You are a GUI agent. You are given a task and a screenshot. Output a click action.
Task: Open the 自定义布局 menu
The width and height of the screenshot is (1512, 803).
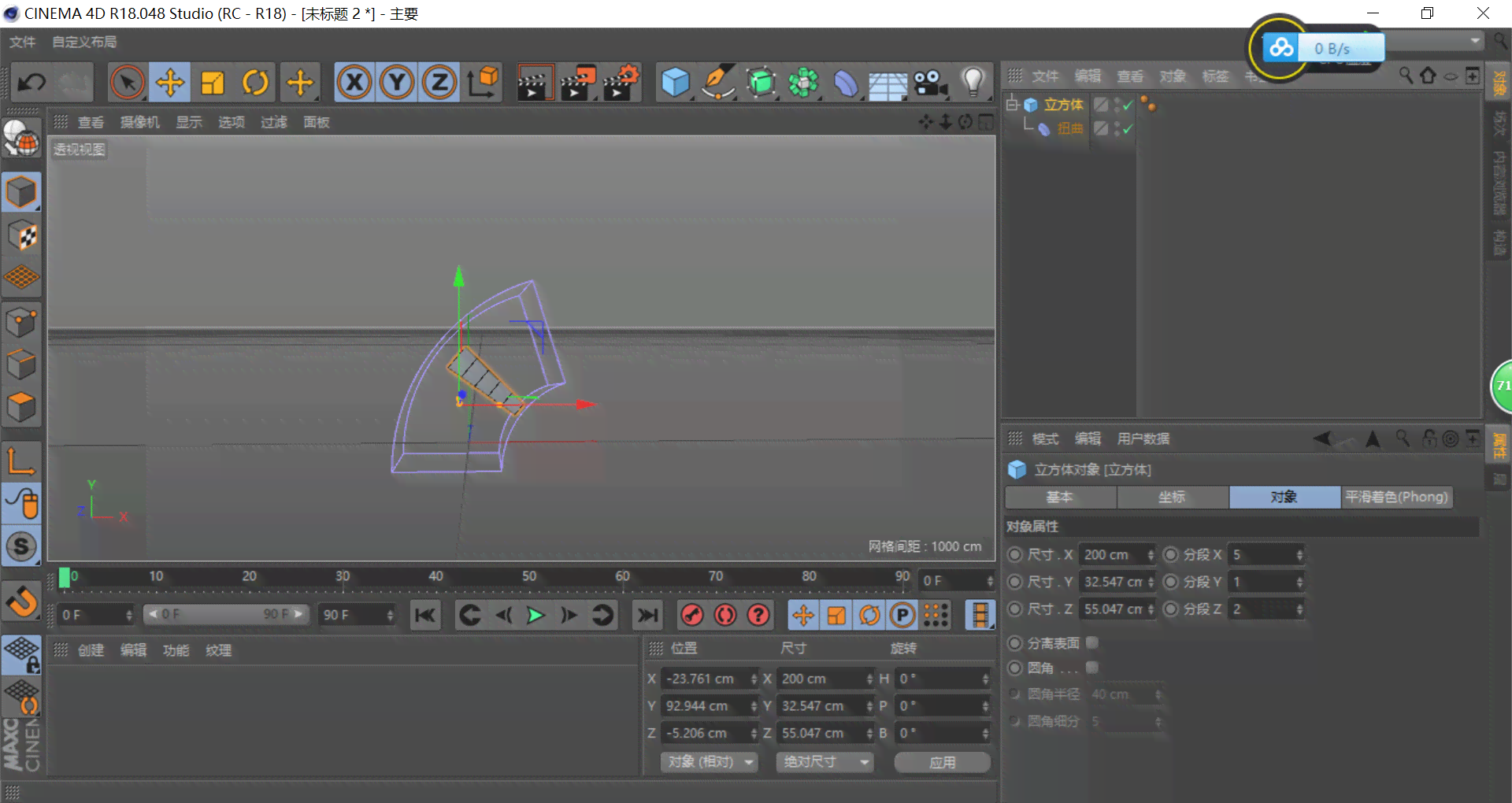[x=84, y=42]
